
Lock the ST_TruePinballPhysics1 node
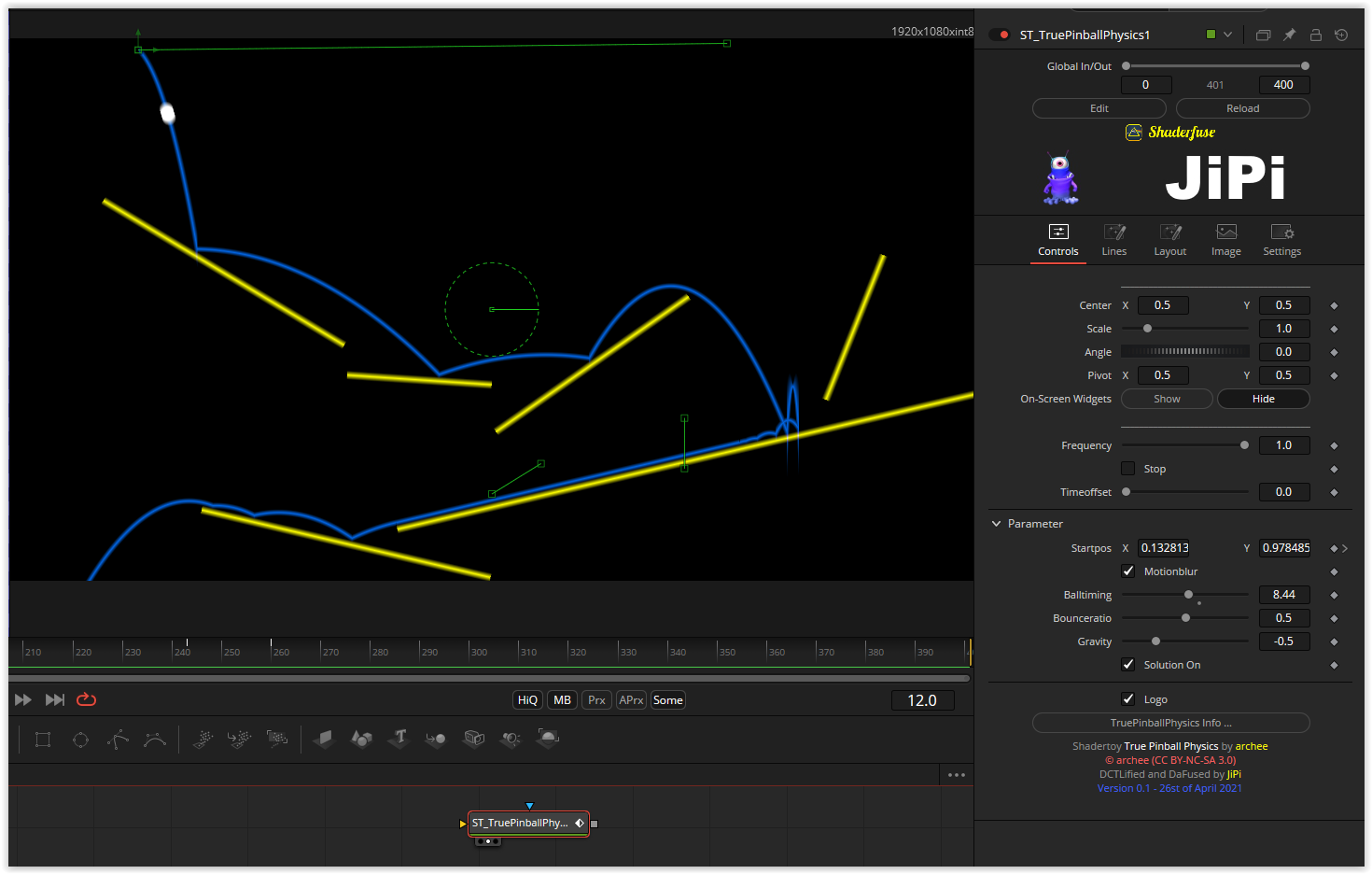1315,35
